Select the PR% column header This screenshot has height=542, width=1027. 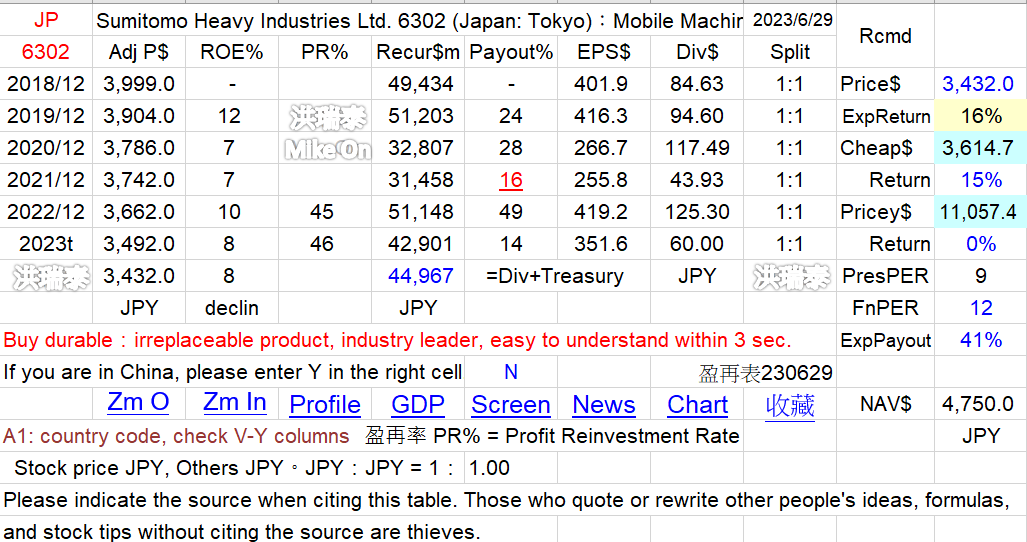tap(325, 52)
